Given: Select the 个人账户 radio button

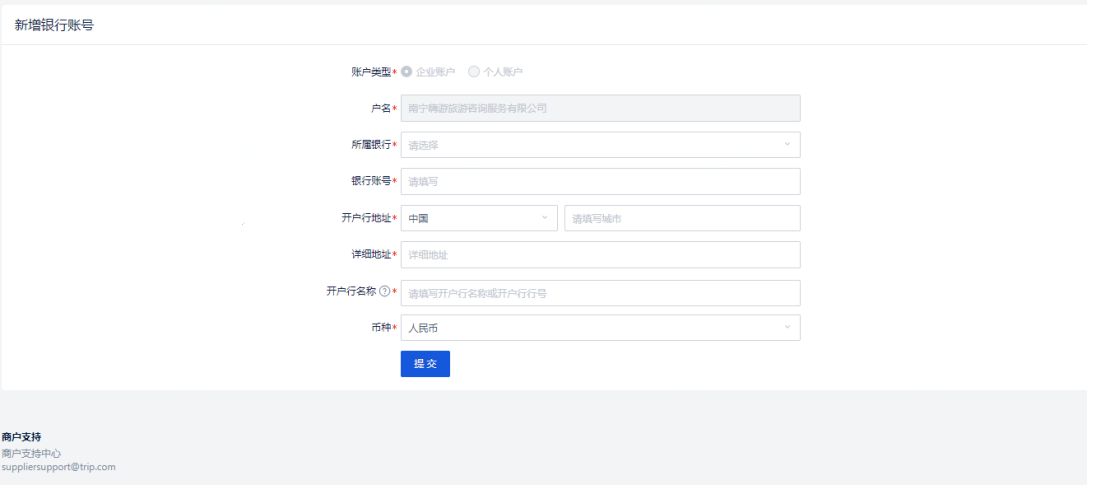Looking at the screenshot, I should coord(474,72).
